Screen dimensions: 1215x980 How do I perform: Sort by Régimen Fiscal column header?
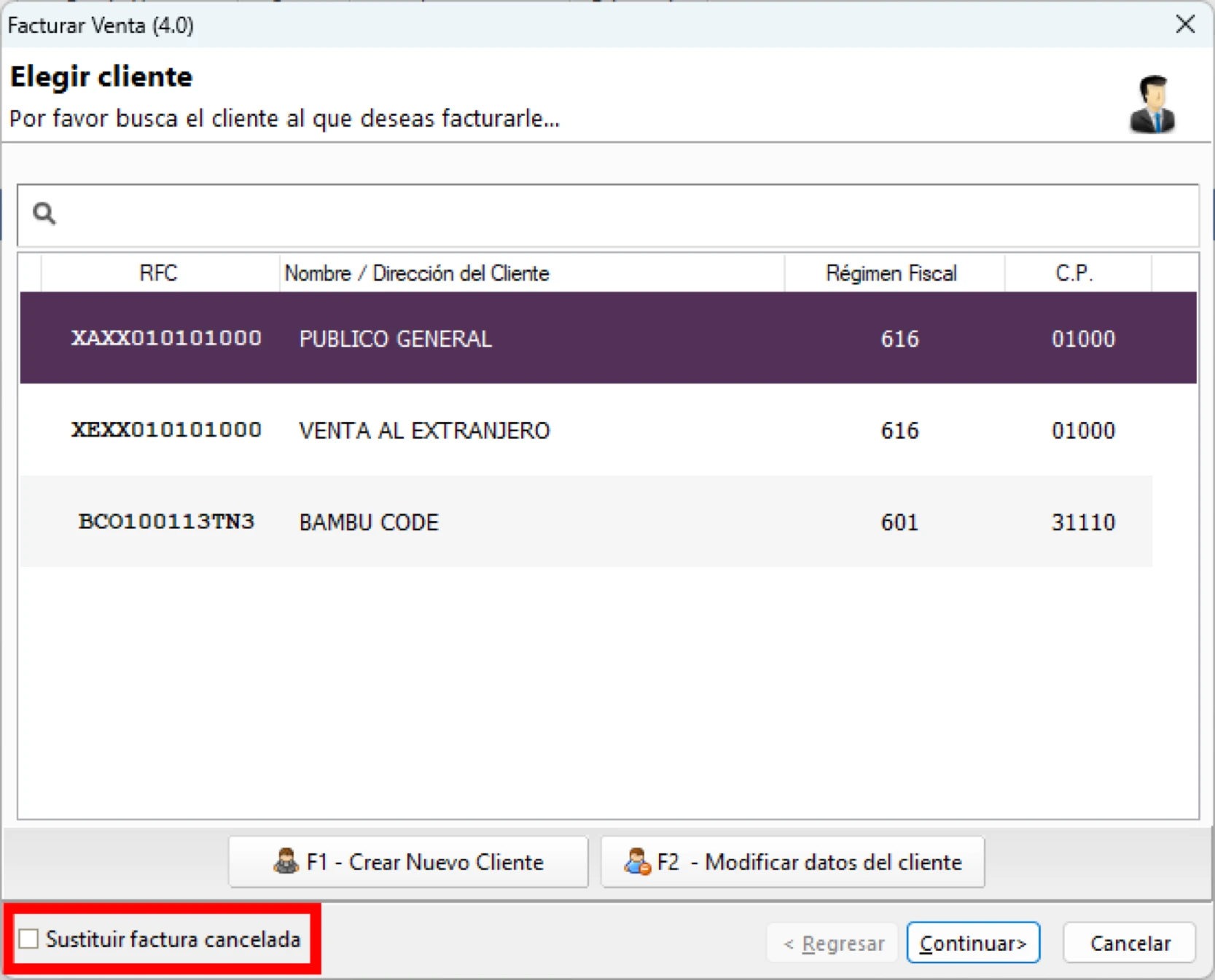[891, 273]
